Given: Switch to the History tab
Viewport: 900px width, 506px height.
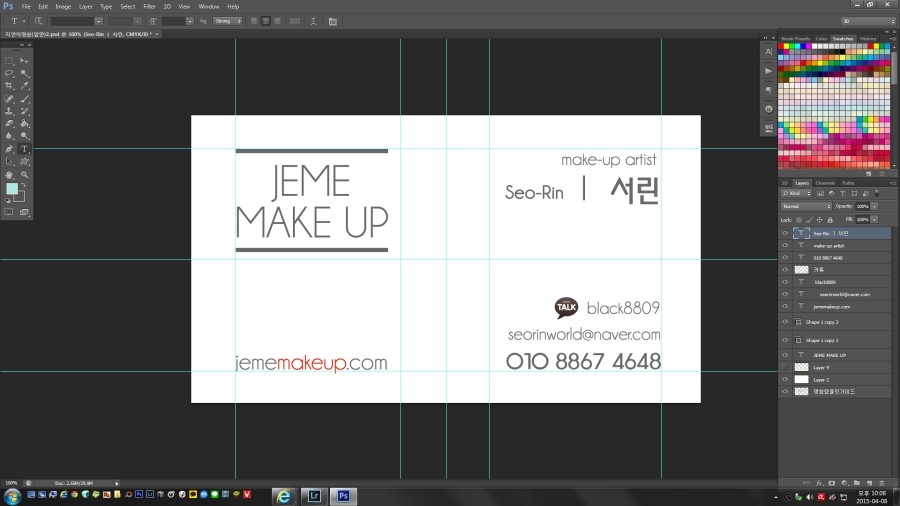Looking at the screenshot, I should click(x=868, y=38).
